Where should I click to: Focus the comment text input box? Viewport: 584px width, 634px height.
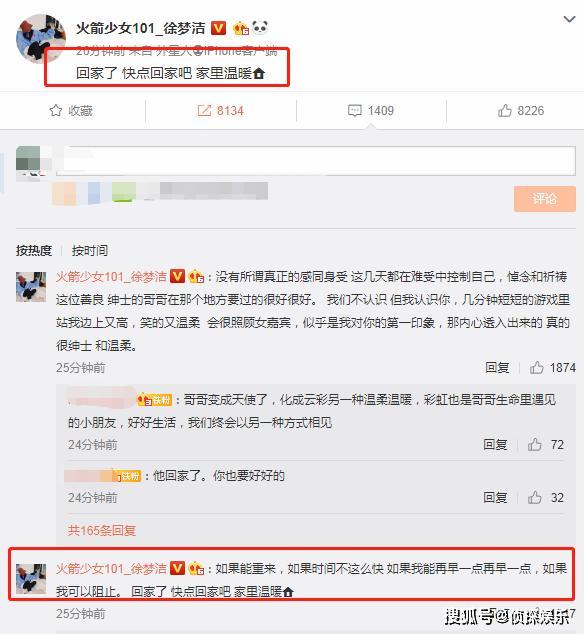pyautogui.click(x=316, y=161)
